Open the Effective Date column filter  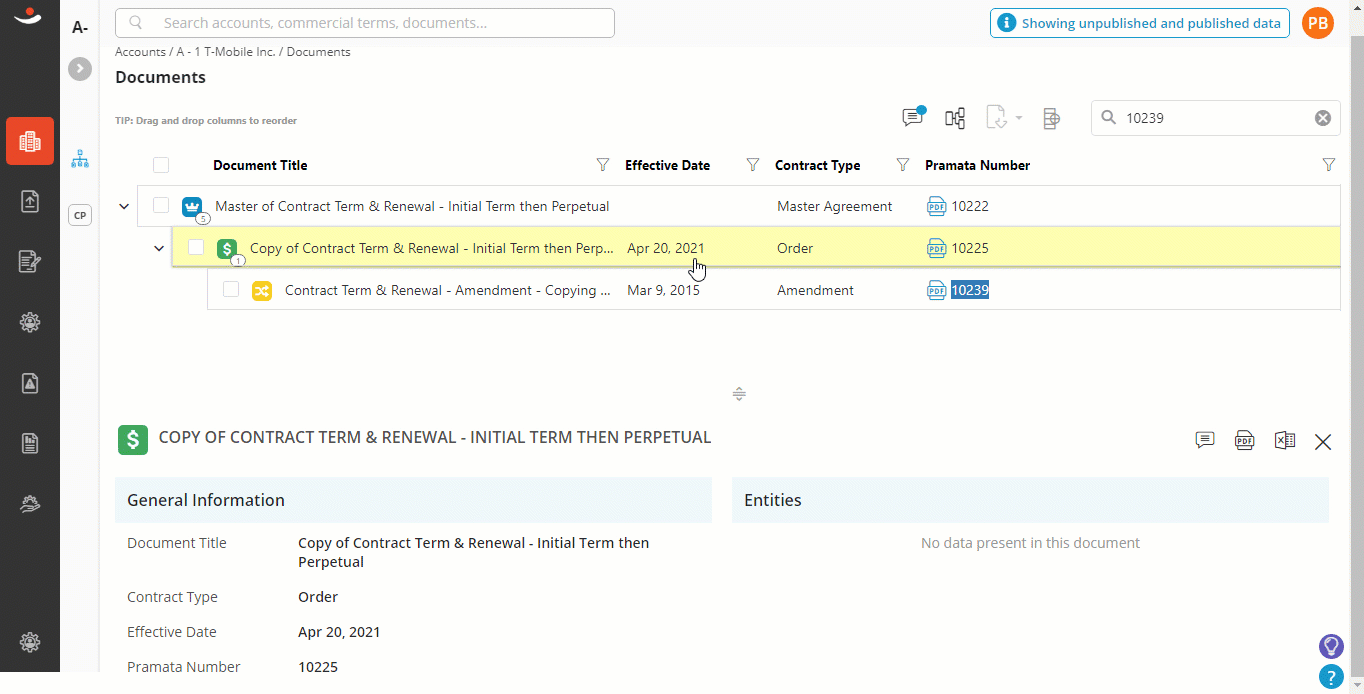[x=753, y=165]
